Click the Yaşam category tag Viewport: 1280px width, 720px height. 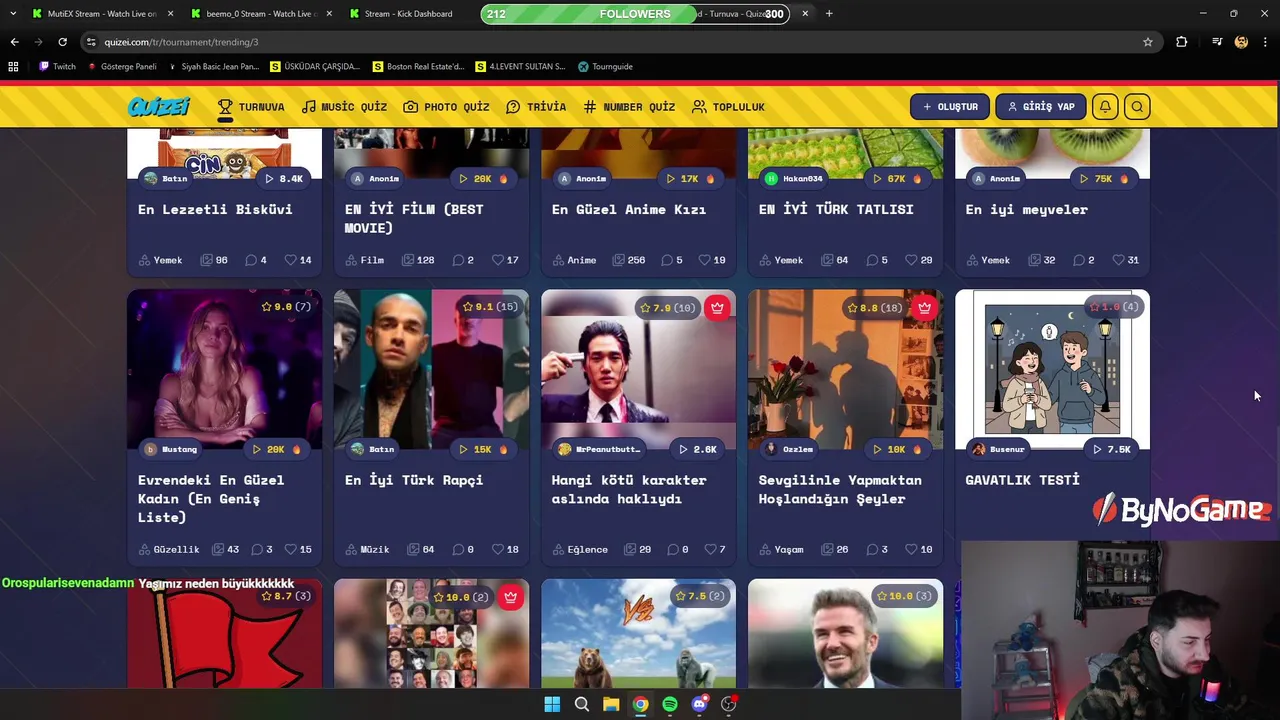tap(781, 549)
